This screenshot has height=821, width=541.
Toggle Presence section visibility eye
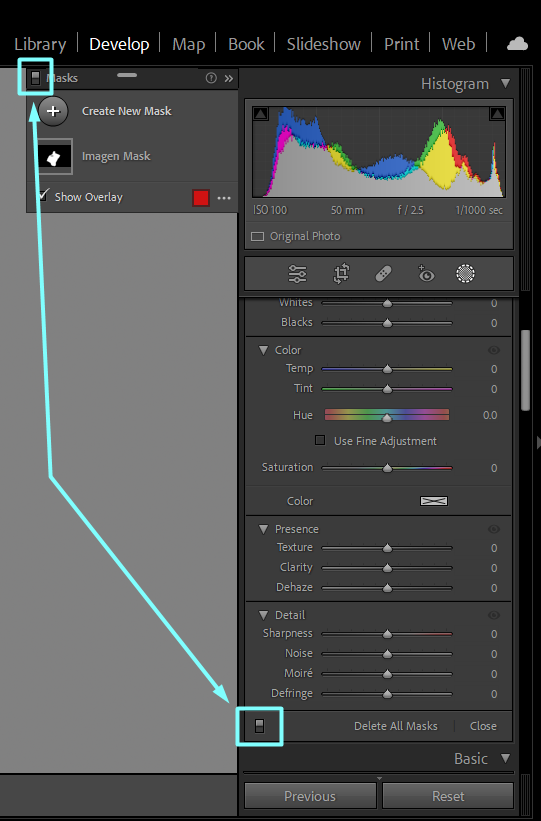pos(493,529)
